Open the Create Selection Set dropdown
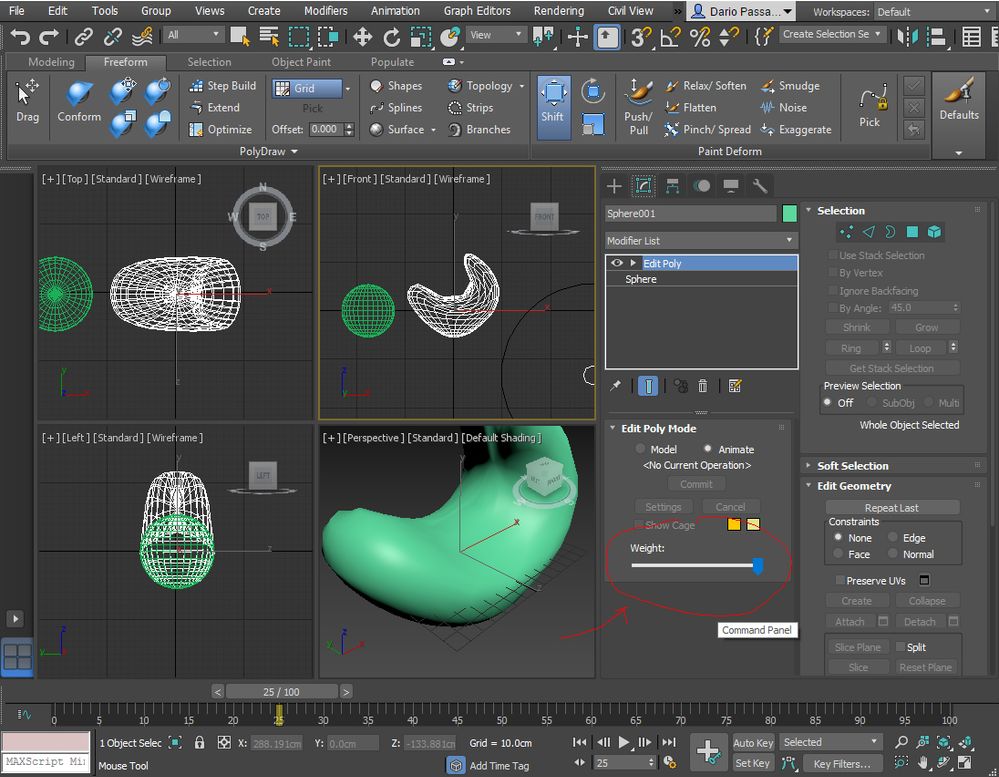The height and width of the screenshot is (777, 999). coord(831,34)
